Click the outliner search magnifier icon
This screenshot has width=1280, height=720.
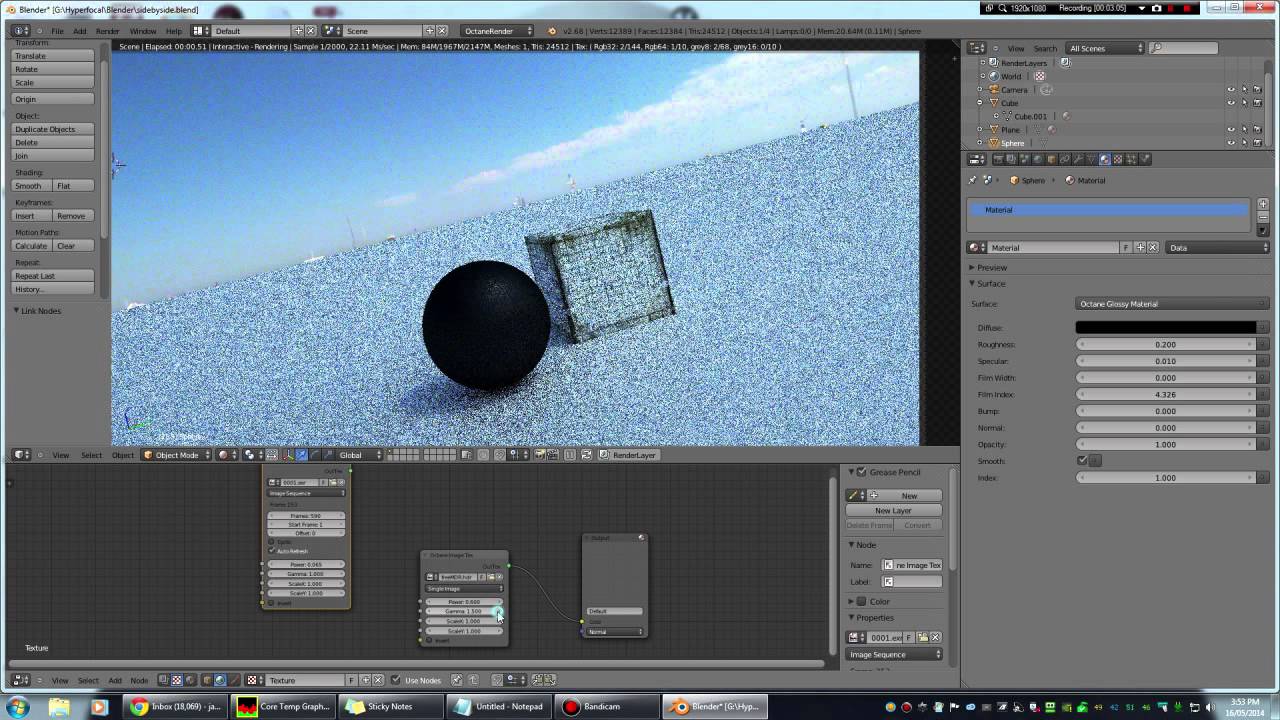[x=1156, y=48]
